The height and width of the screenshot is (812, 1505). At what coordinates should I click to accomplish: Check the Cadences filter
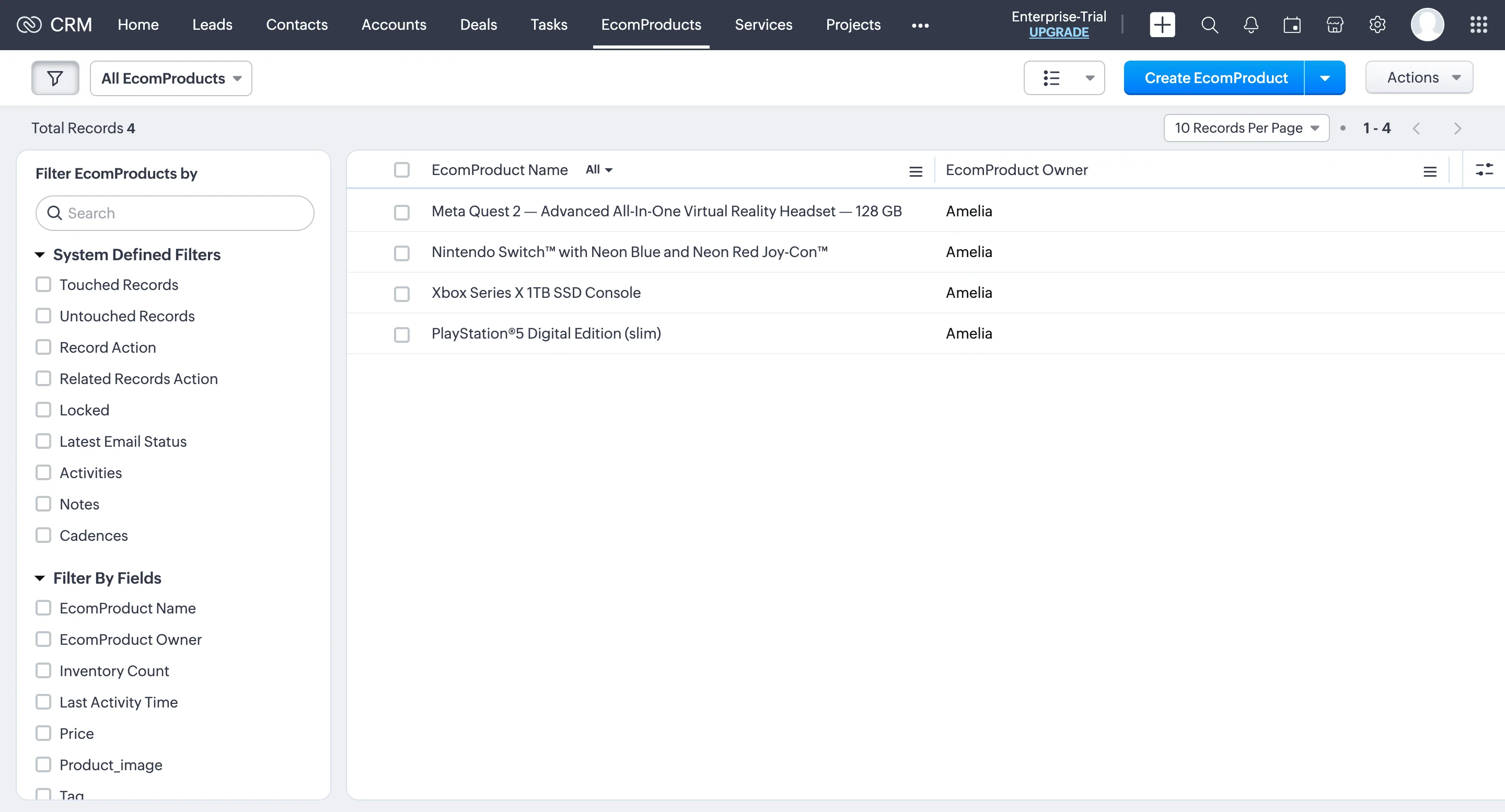(43, 536)
